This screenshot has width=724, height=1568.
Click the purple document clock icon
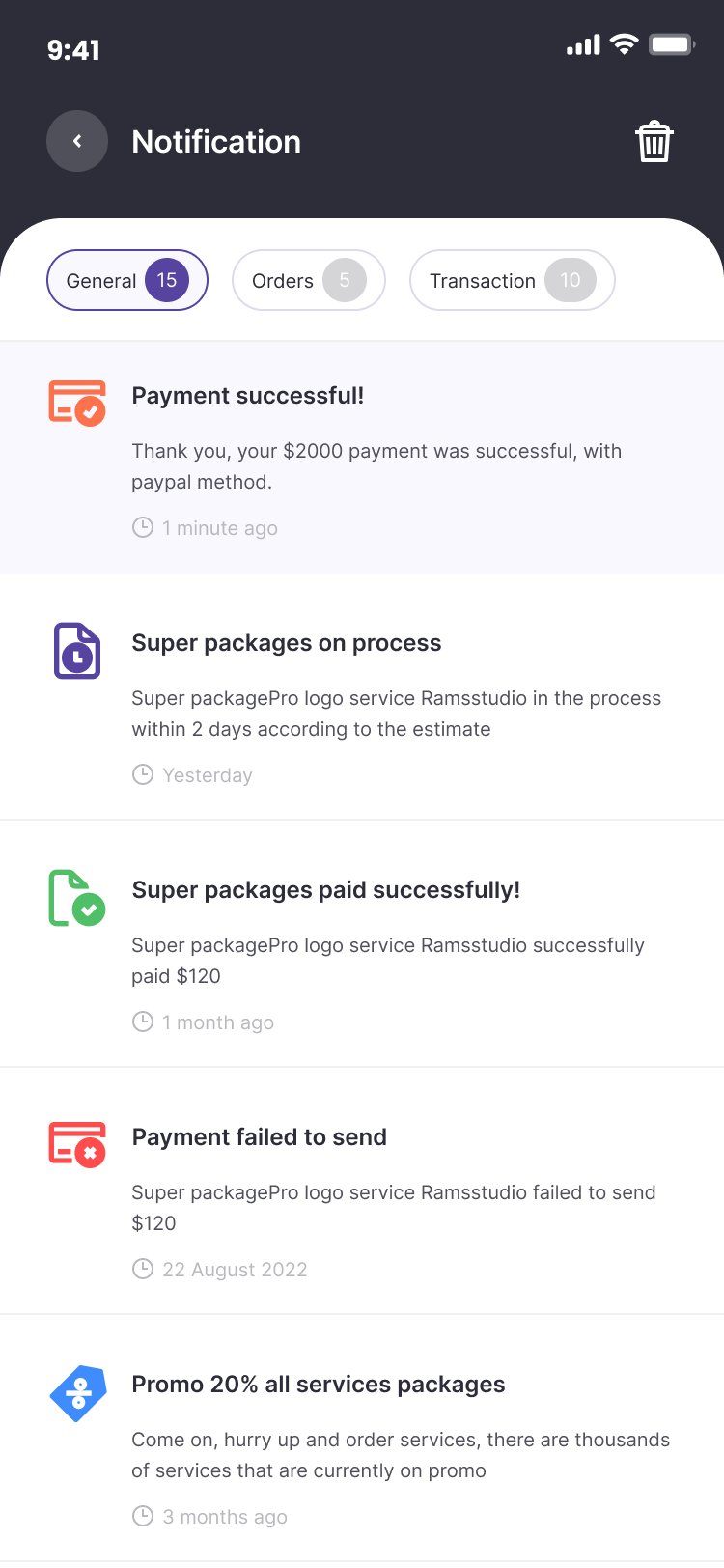(x=77, y=651)
